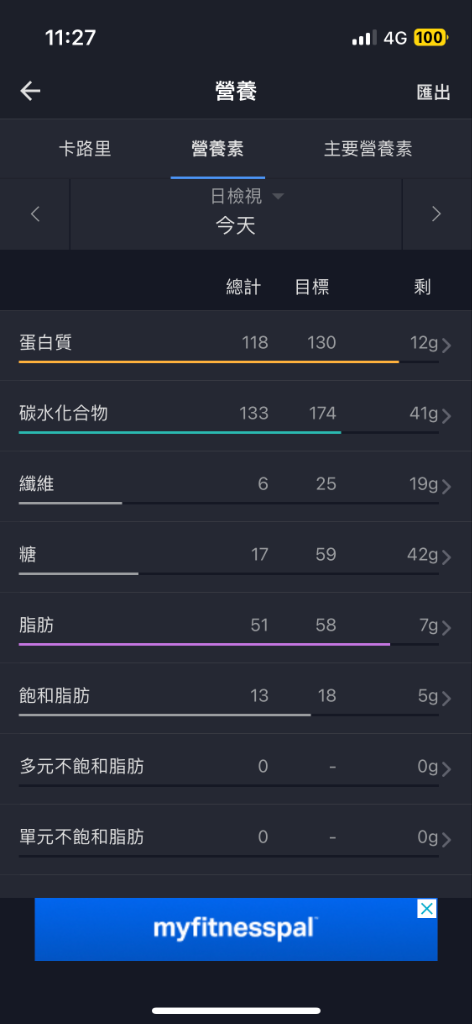The image size is (472, 1024).
Task: Select the 營養素 tab
Action: 217,148
